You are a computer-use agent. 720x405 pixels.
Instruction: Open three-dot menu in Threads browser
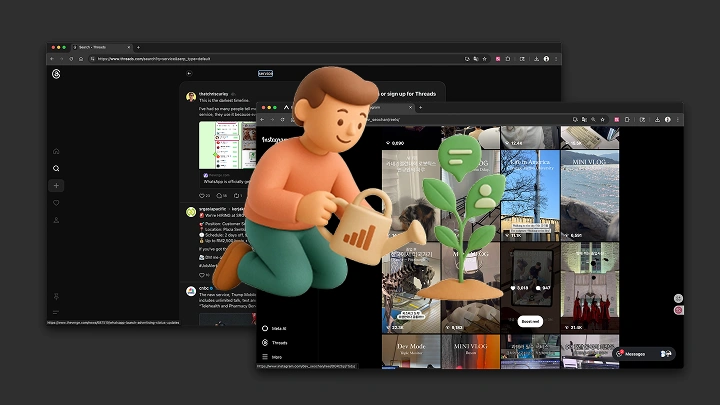(x=556, y=59)
